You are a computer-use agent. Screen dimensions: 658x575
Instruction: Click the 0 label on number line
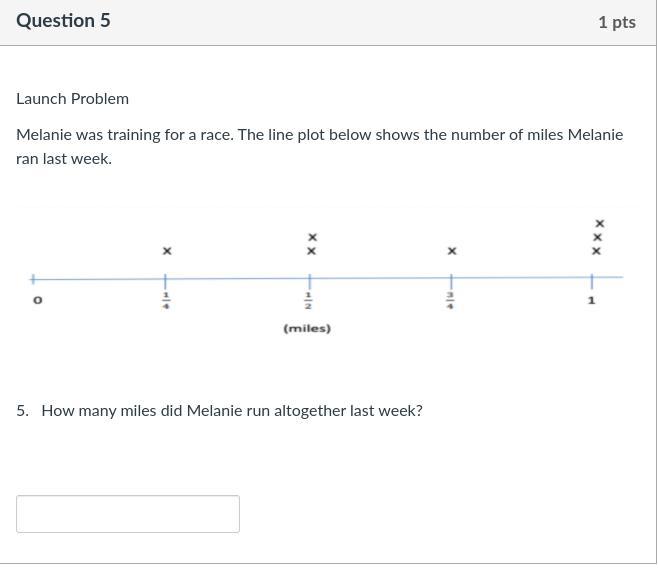coord(38,300)
